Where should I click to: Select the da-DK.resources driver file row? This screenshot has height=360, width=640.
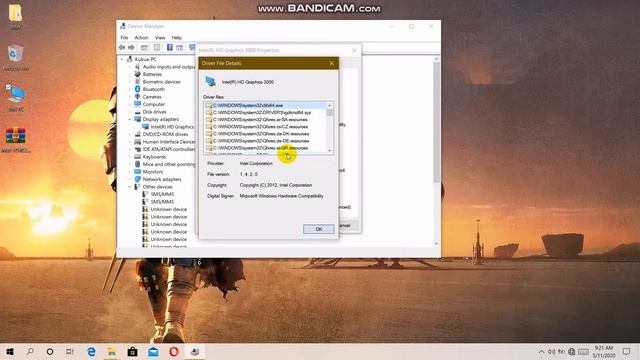coord(265,134)
